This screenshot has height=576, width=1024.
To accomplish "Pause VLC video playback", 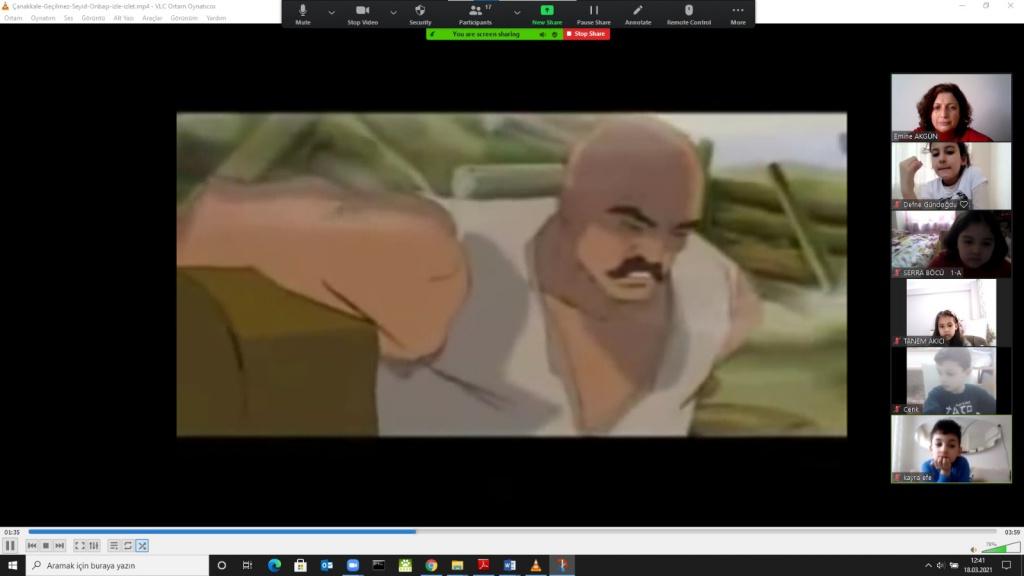I will pyautogui.click(x=10, y=545).
